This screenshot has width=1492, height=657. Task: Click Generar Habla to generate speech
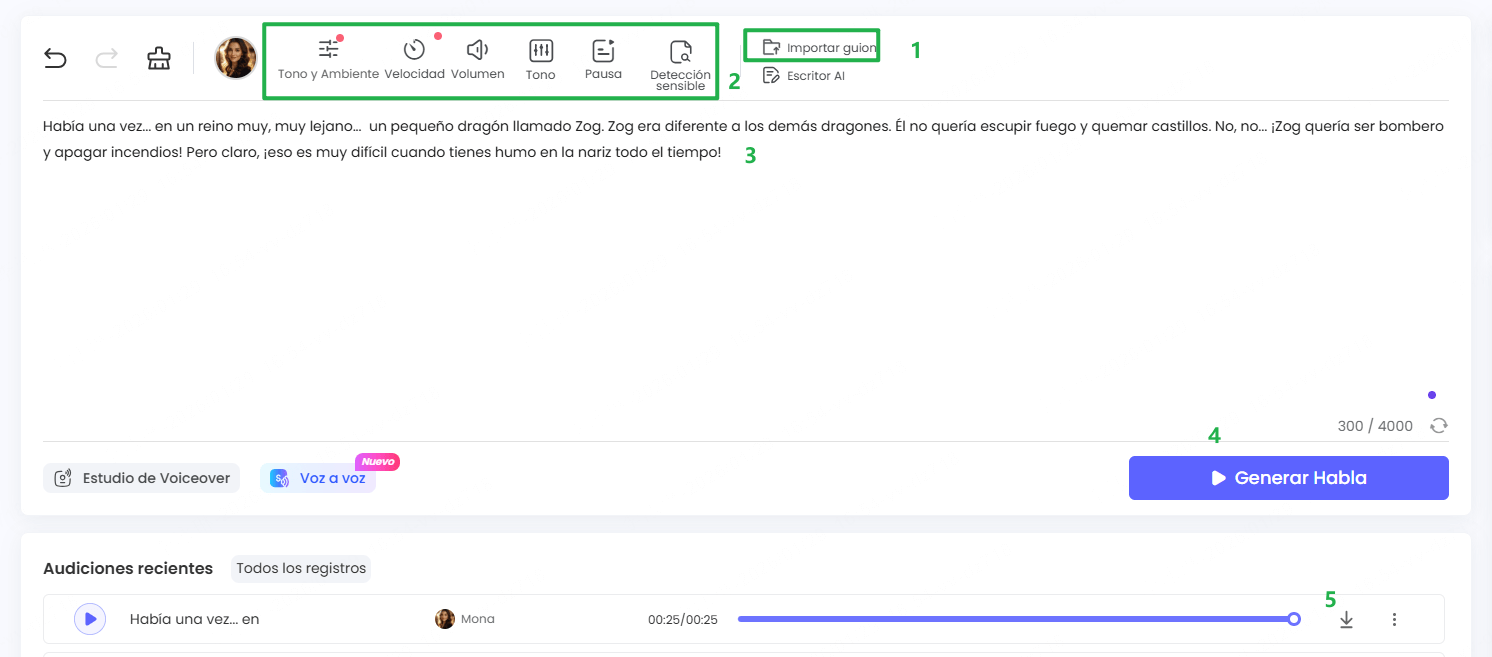[1288, 477]
